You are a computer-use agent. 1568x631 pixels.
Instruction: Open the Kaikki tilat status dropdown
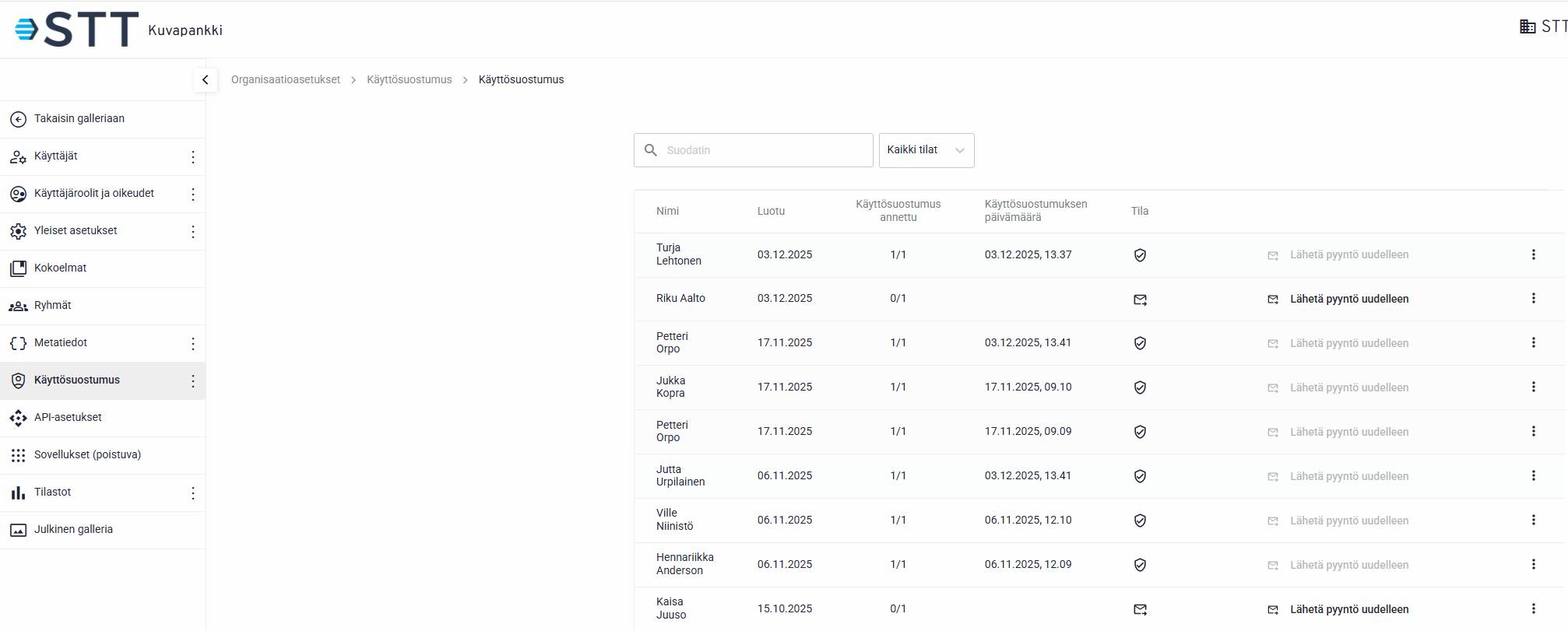926,150
